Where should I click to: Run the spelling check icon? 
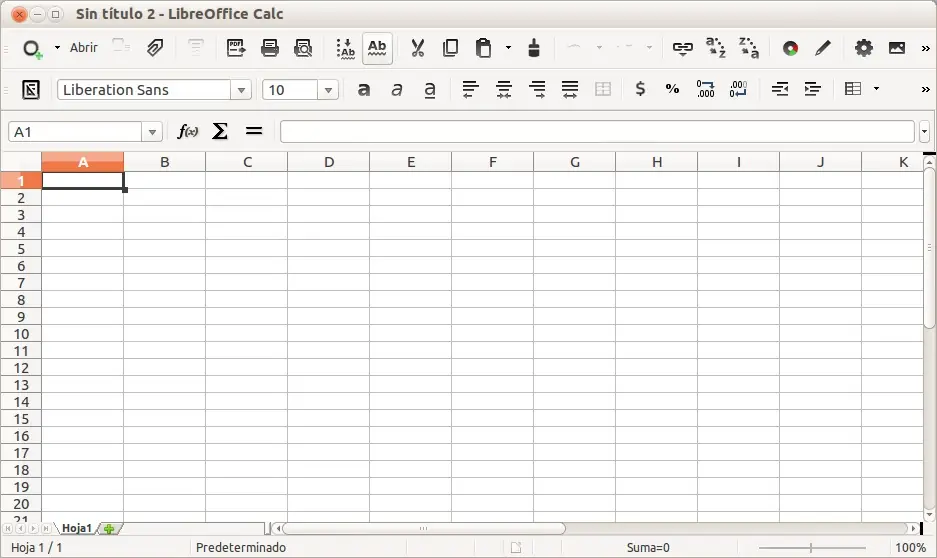tap(345, 48)
